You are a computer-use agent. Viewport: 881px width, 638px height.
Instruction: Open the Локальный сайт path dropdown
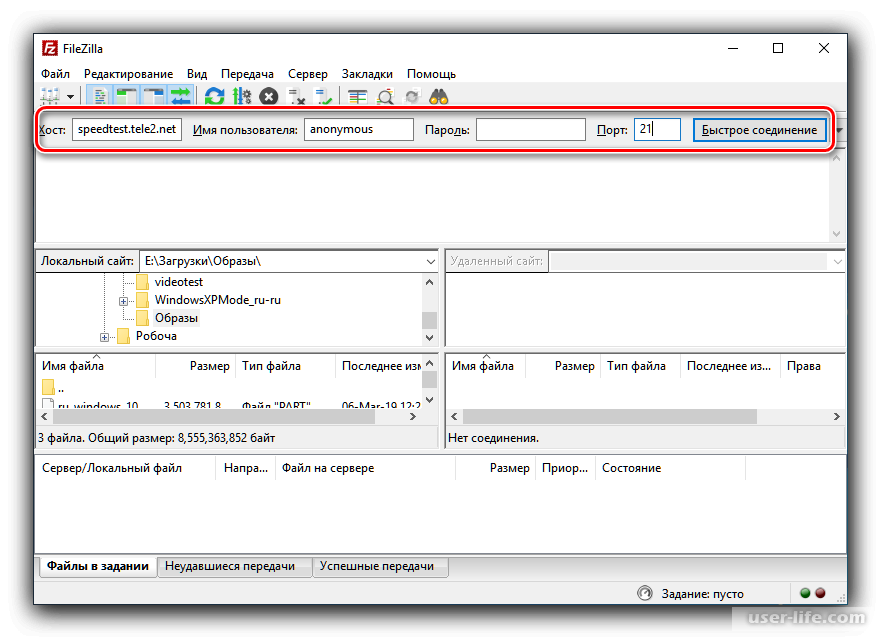click(x=430, y=261)
